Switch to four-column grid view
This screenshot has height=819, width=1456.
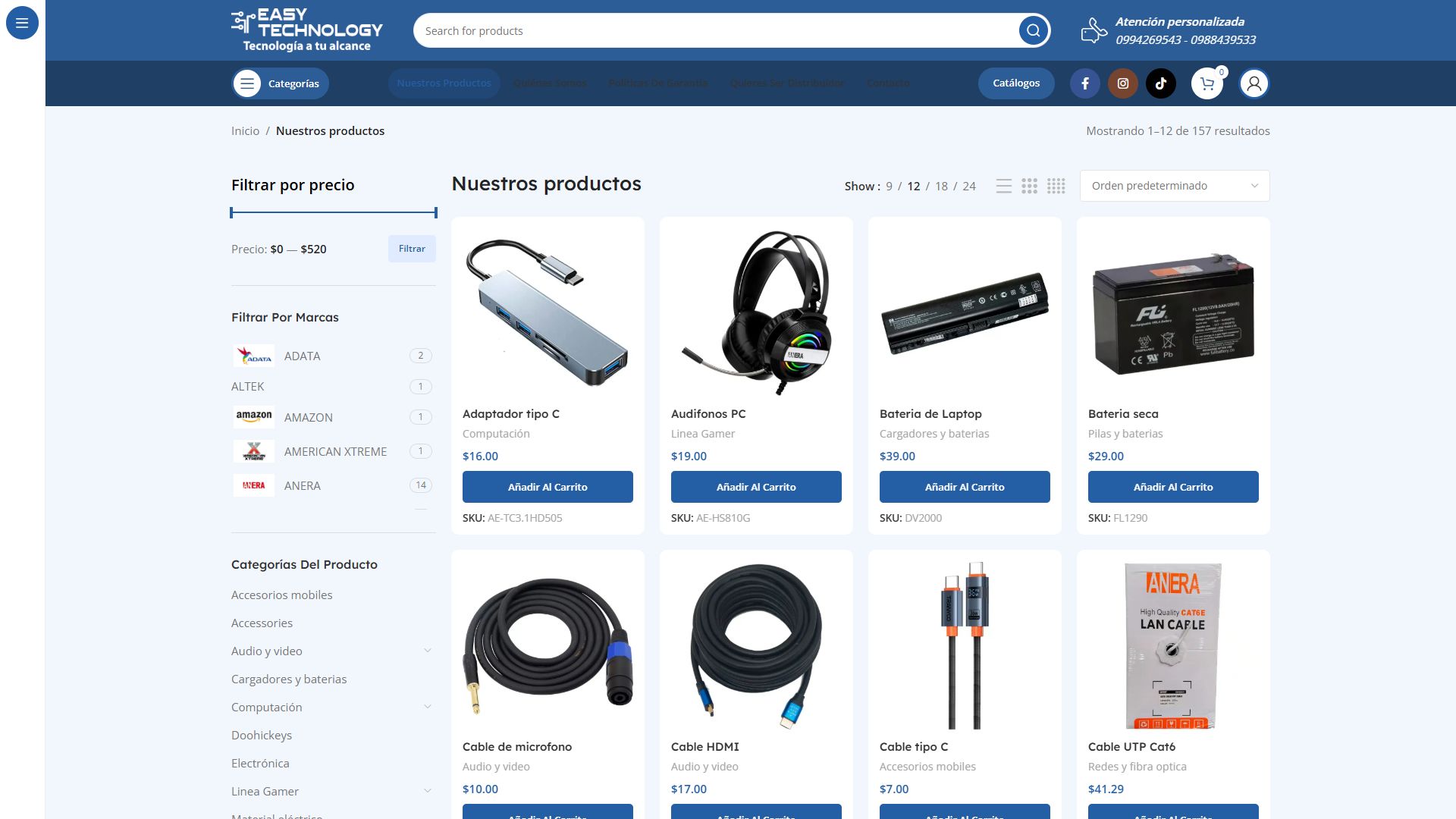click(x=1056, y=186)
